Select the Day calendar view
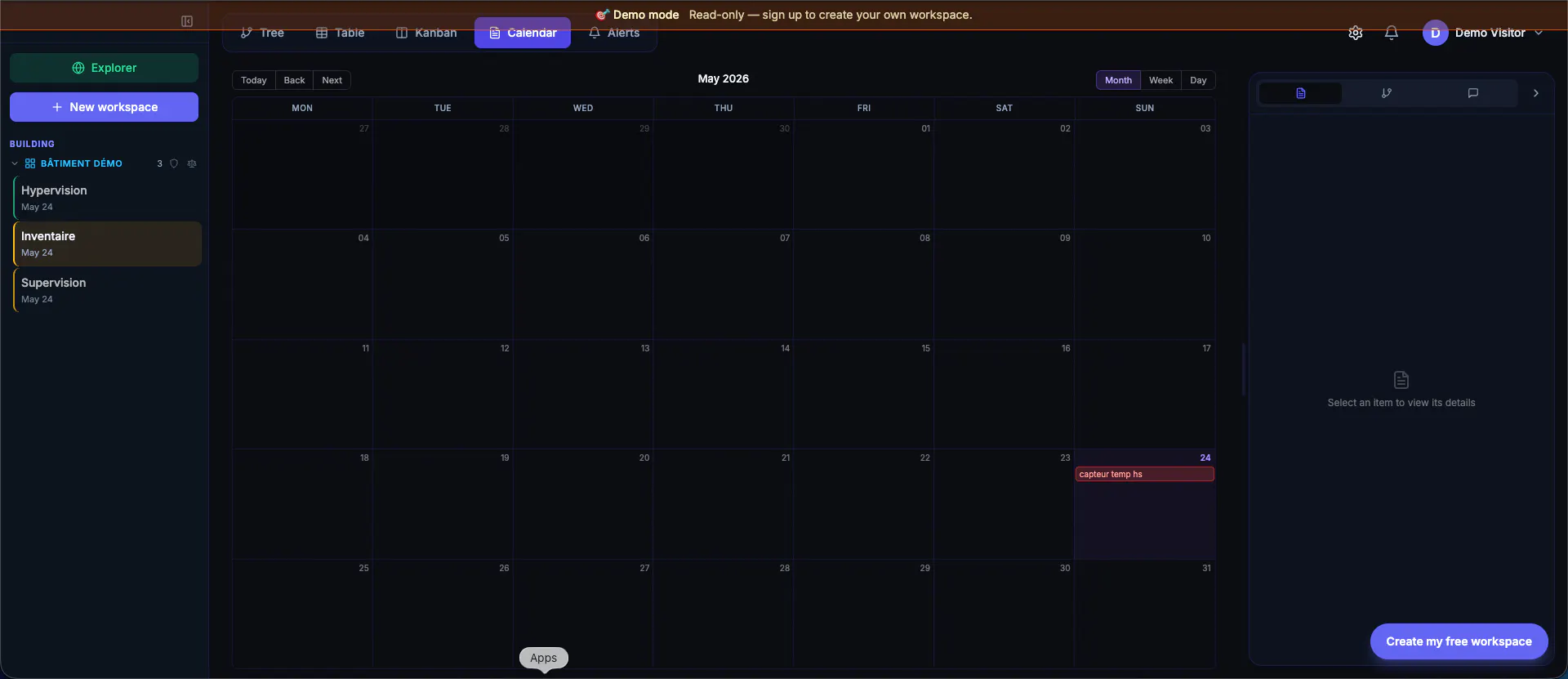 1198,80
